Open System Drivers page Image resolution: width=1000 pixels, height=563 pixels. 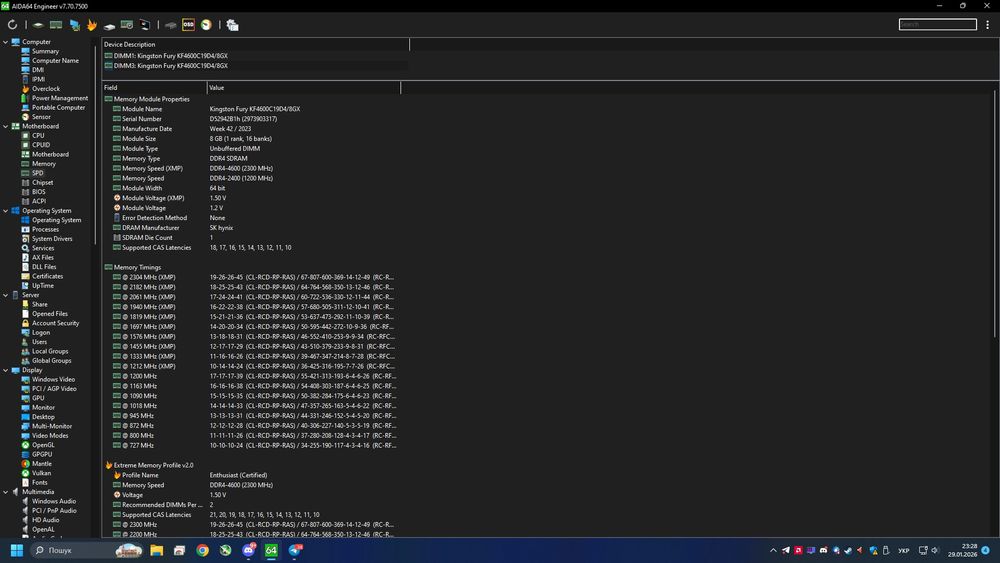point(52,238)
